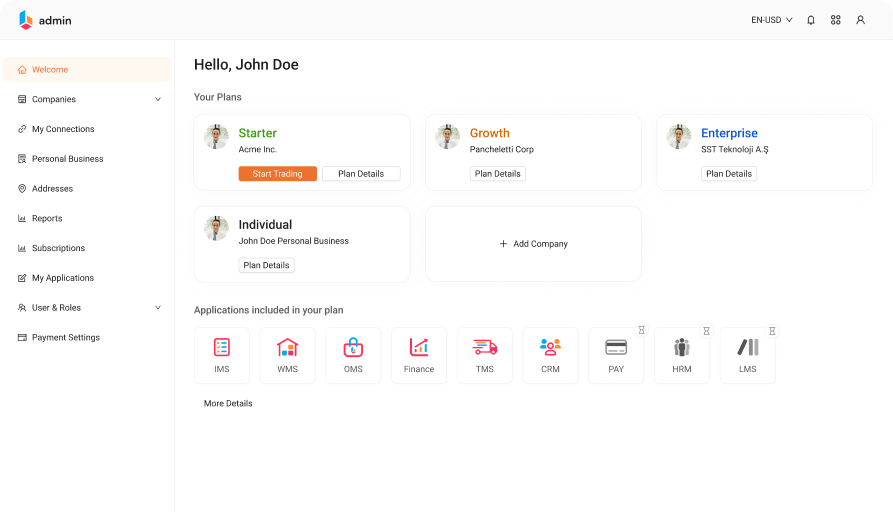Image resolution: width=893 pixels, height=515 pixels.
Task: Open the LMS application tile
Action: (748, 355)
